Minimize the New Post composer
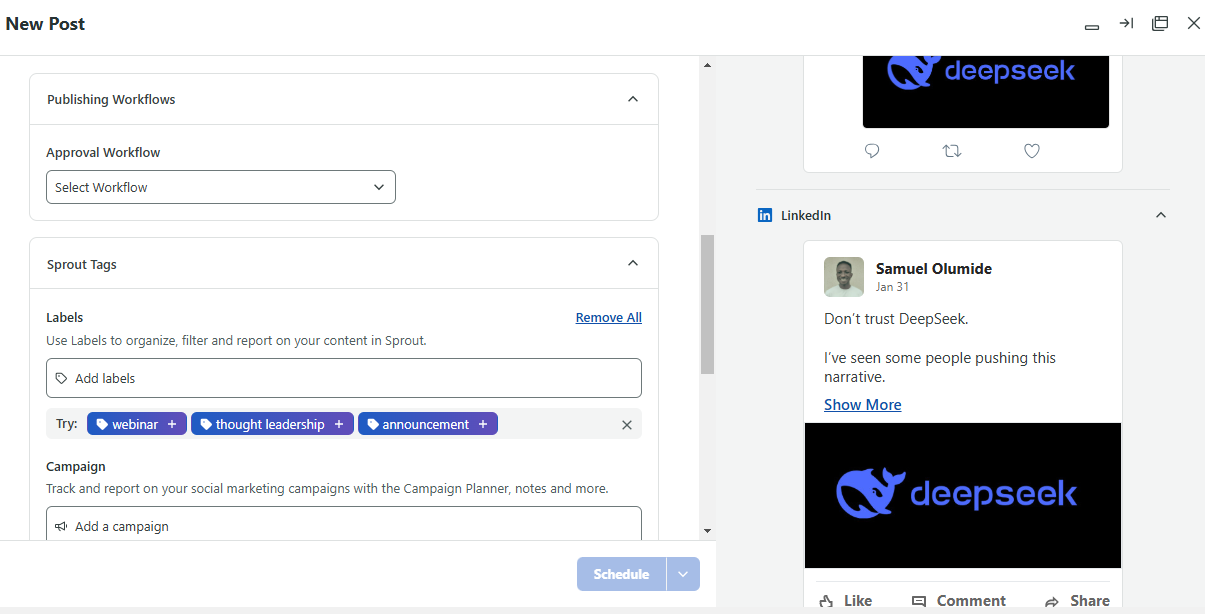The height and width of the screenshot is (614, 1205). pos(1092,27)
